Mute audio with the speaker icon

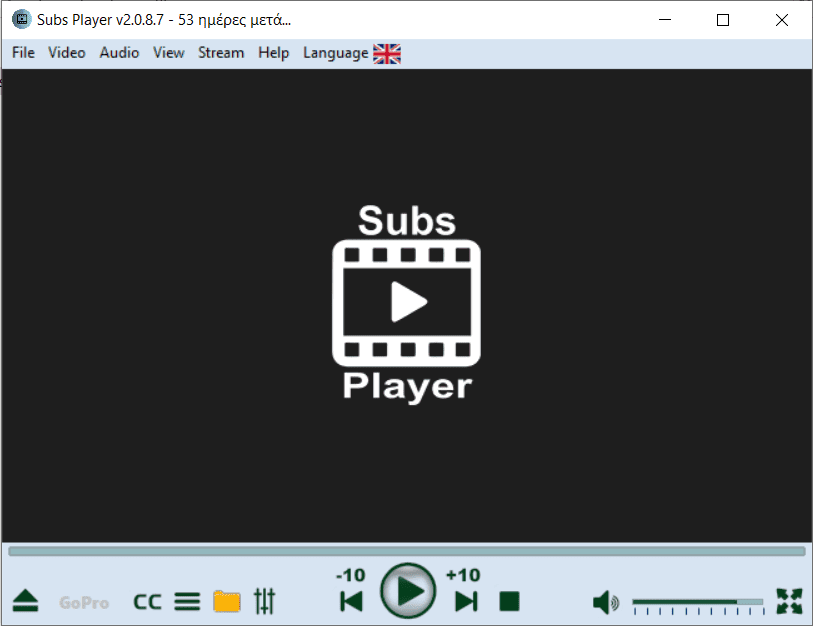pyautogui.click(x=606, y=603)
